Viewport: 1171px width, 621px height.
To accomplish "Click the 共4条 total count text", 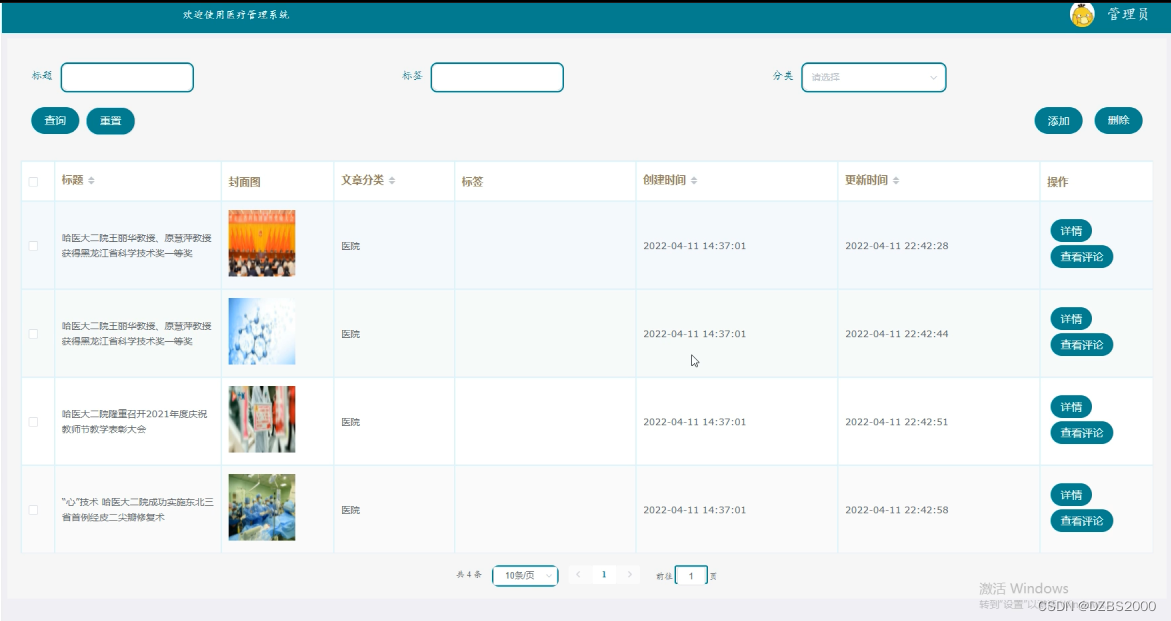I will pyautogui.click(x=468, y=575).
